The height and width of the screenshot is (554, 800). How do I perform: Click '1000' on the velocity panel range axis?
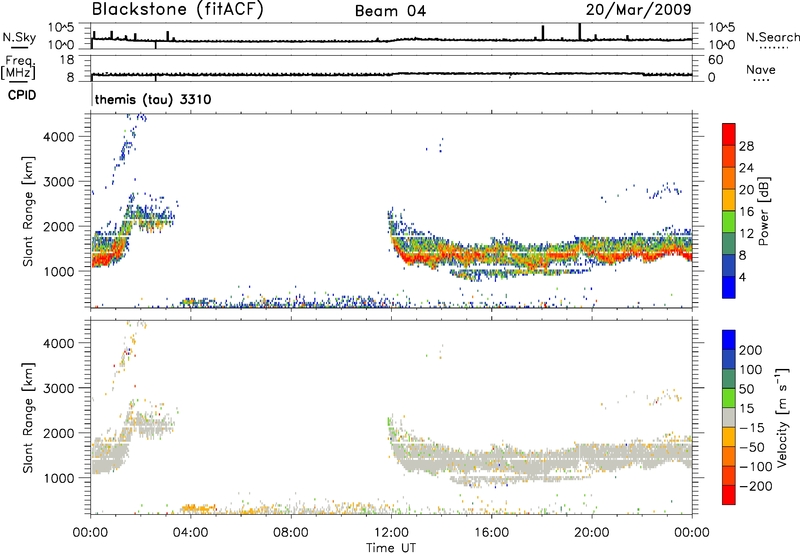click(59, 478)
